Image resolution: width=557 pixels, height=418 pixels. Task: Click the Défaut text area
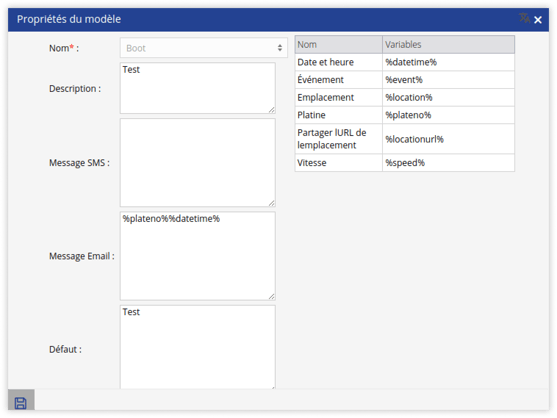point(198,347)
